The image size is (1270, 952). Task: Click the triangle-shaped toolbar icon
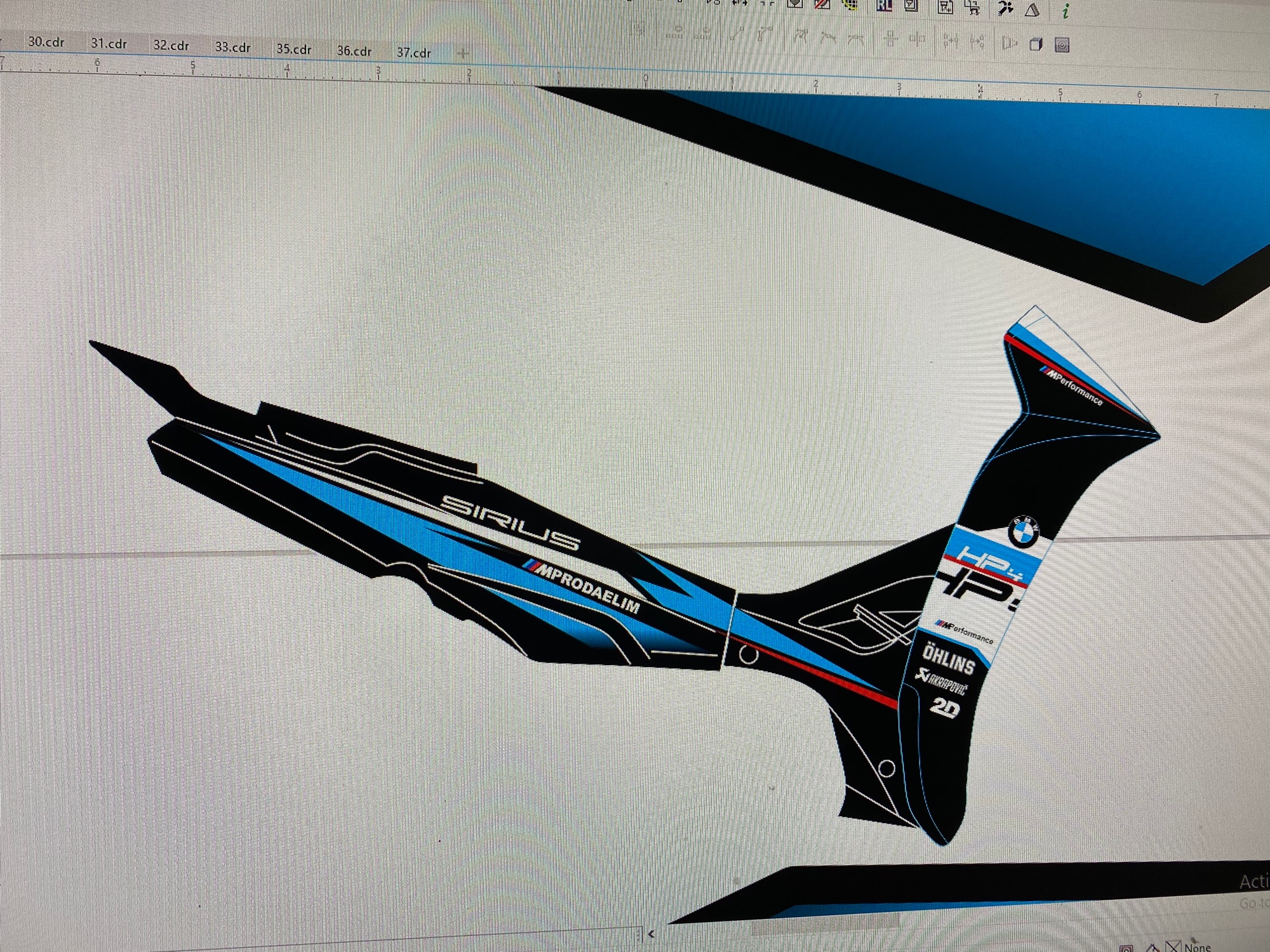tap(1033, 10)
